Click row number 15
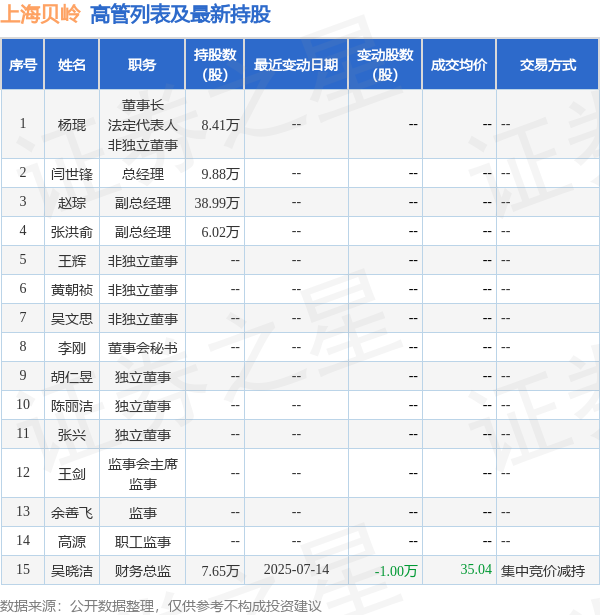 [23, 569]
